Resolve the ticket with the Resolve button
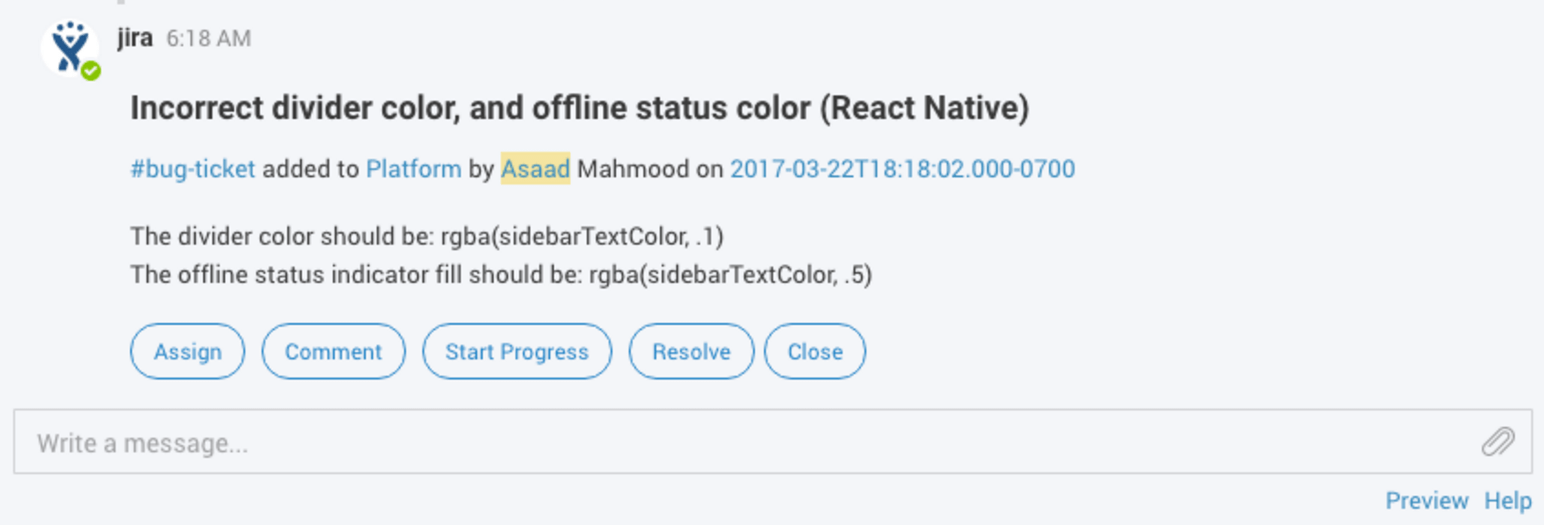 691,352
